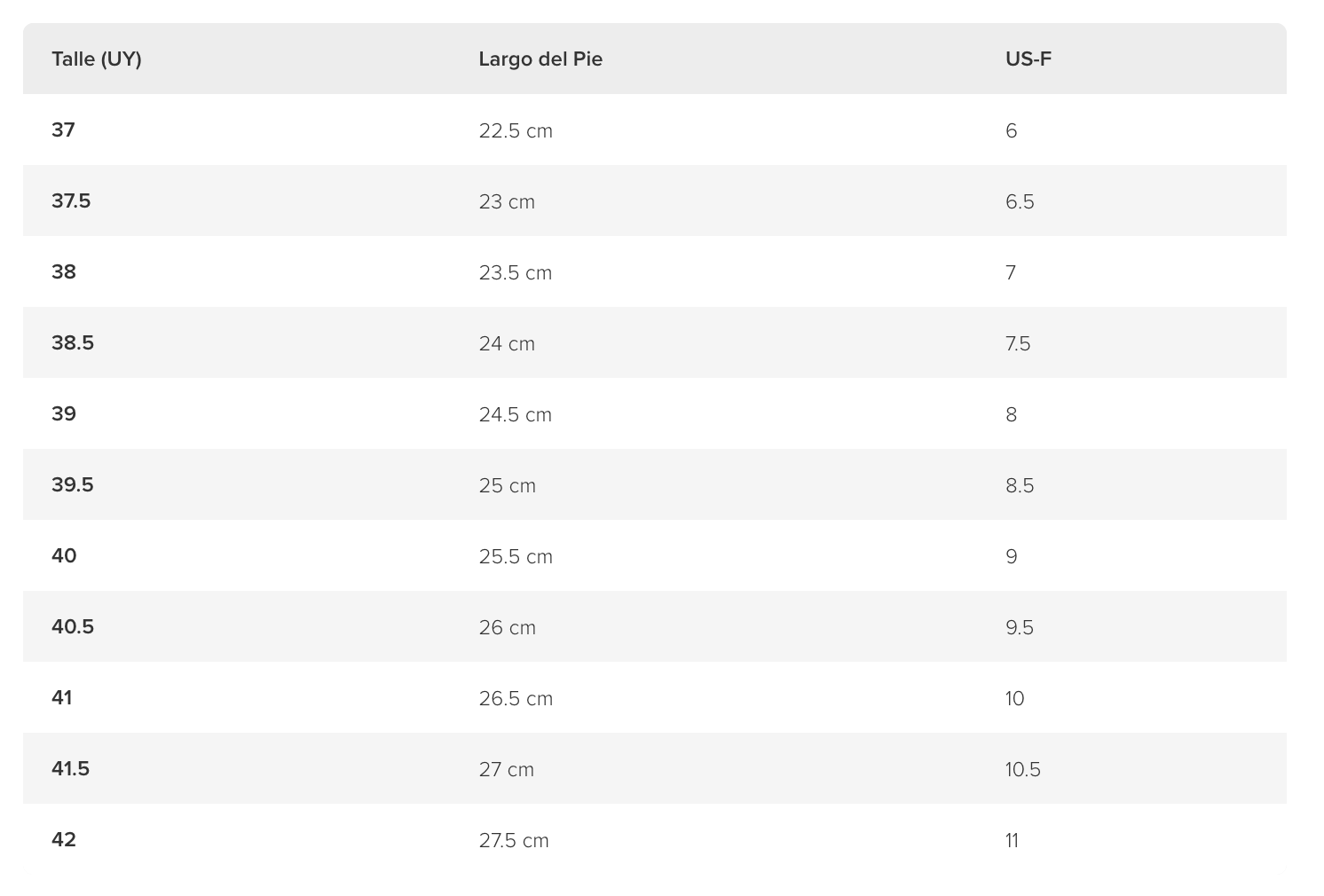Click the Talle (UY) column header
Viewport: 1324px width, 896px height.
[x=97, y=59]
